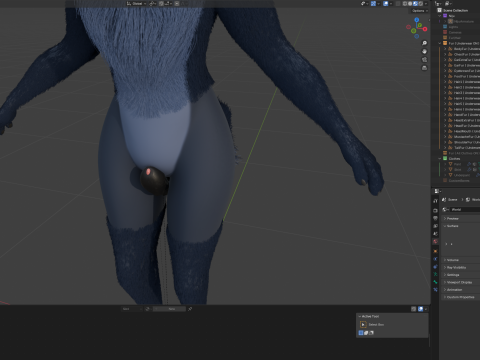Open the Tool properties tab
The height and width of the screenshot is (360, 480).
point(435,201)
